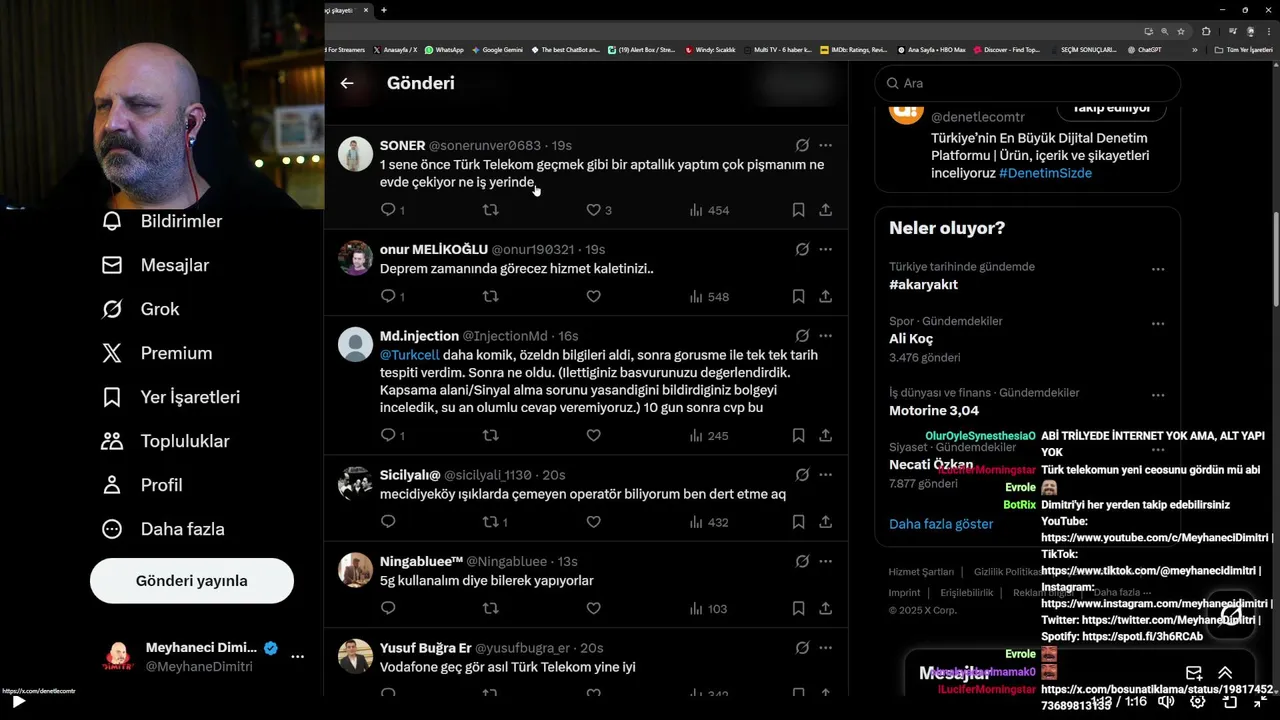Image resolution: width=1280 pixels, height=720 pixels.
Task: Open the #DenetimSizde hashtag link
Action: (1045, 173)
